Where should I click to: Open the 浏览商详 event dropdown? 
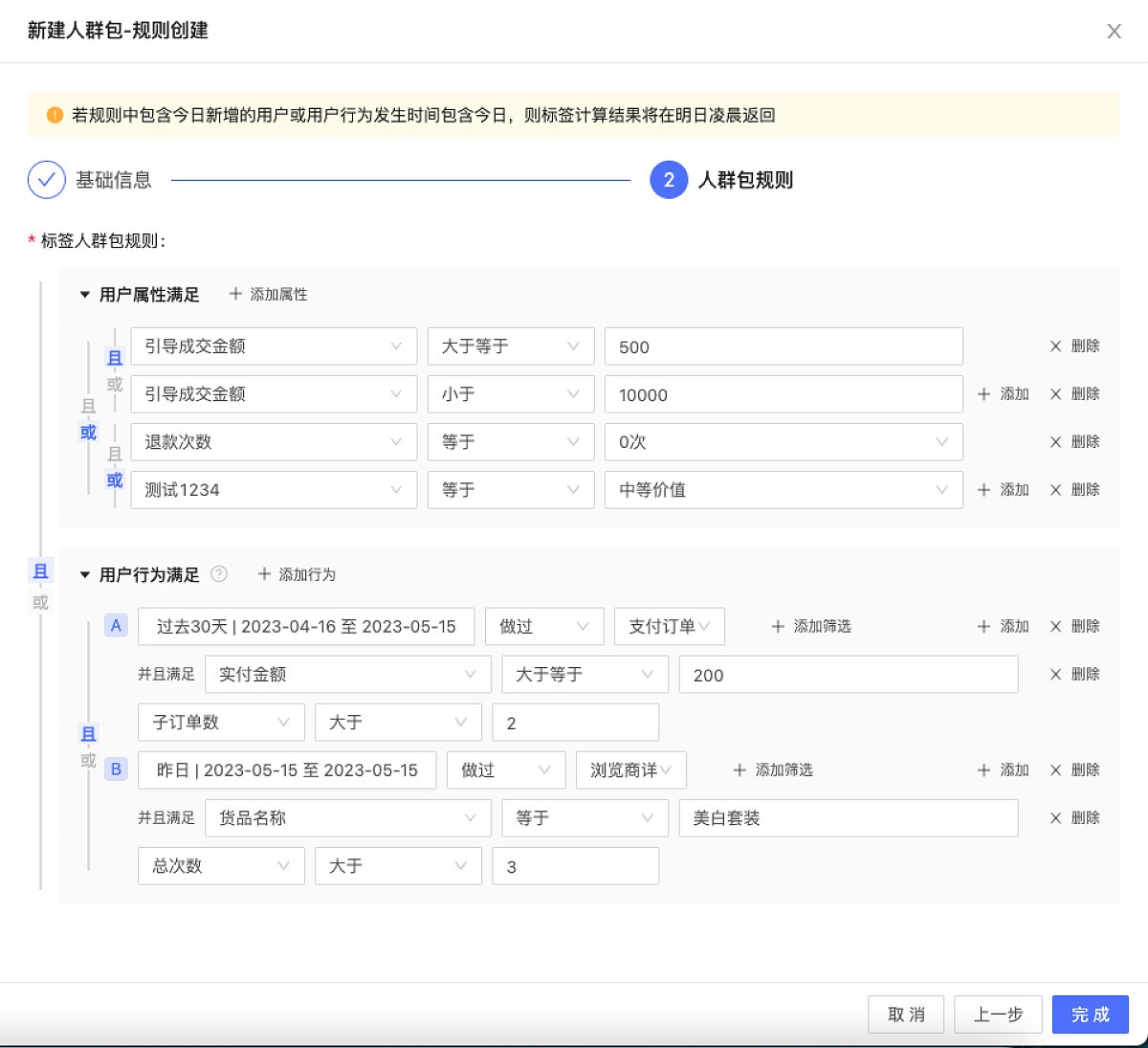point(630,770)
